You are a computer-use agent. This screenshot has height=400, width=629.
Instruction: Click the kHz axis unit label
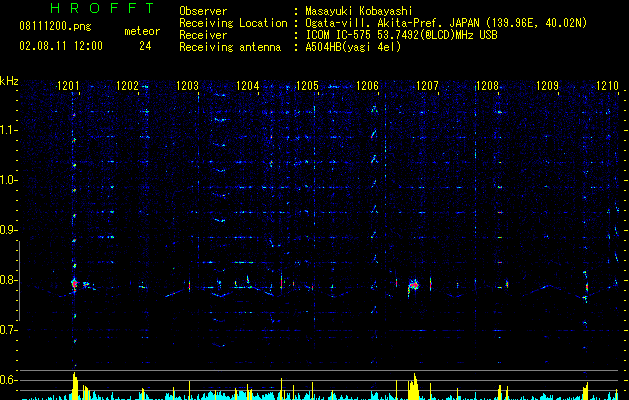9,81
